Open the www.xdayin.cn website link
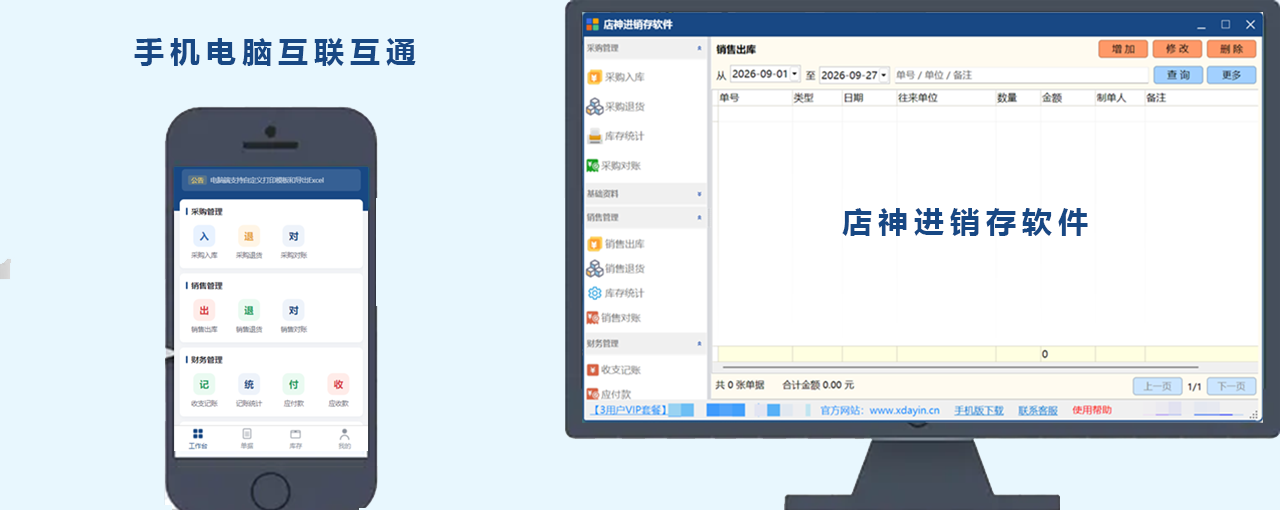The height and width of the screenshot is (510, 1280). click(904, 410)
